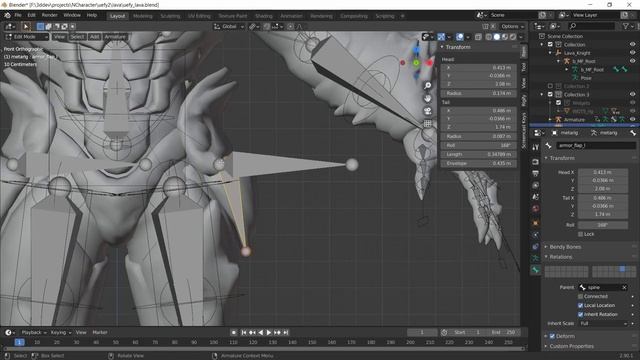Toggle viewport overlays icon
The image size is (640, 360).
pyautogui.click(x=460, y=37)
